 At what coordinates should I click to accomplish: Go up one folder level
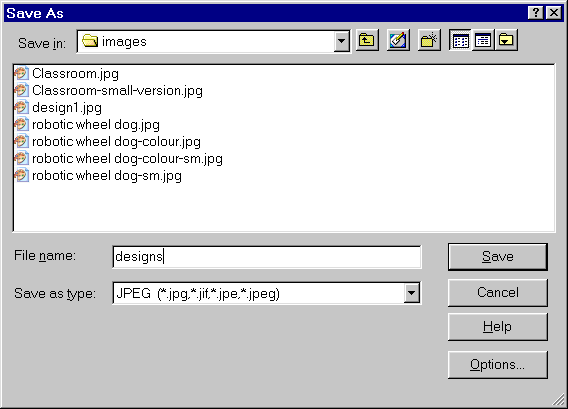click(x=367, y=41)
